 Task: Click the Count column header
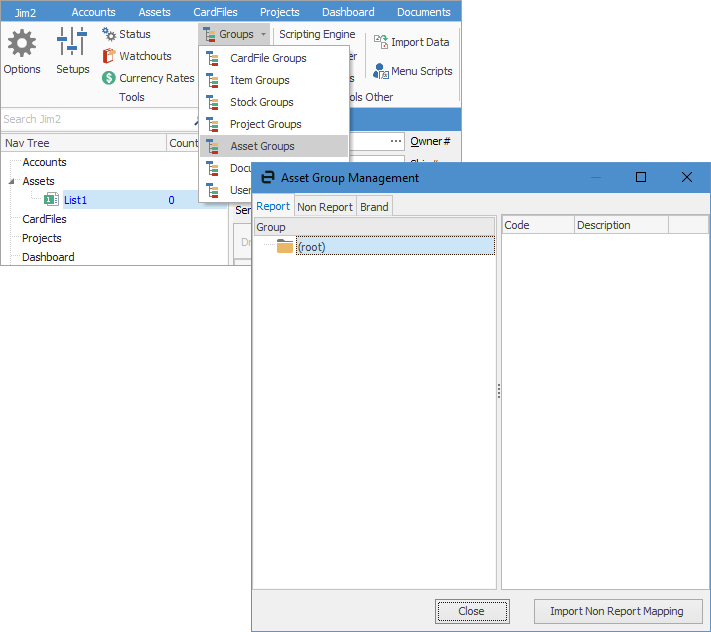click(x=183, y=143)
